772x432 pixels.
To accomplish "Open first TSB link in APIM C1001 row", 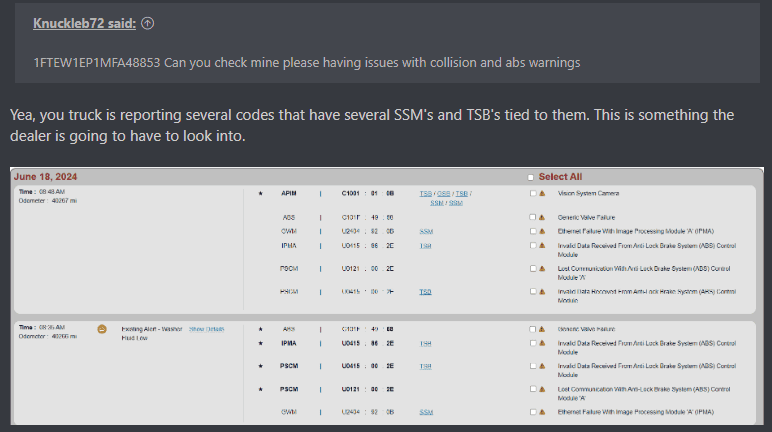I will [x=425, y=192].
